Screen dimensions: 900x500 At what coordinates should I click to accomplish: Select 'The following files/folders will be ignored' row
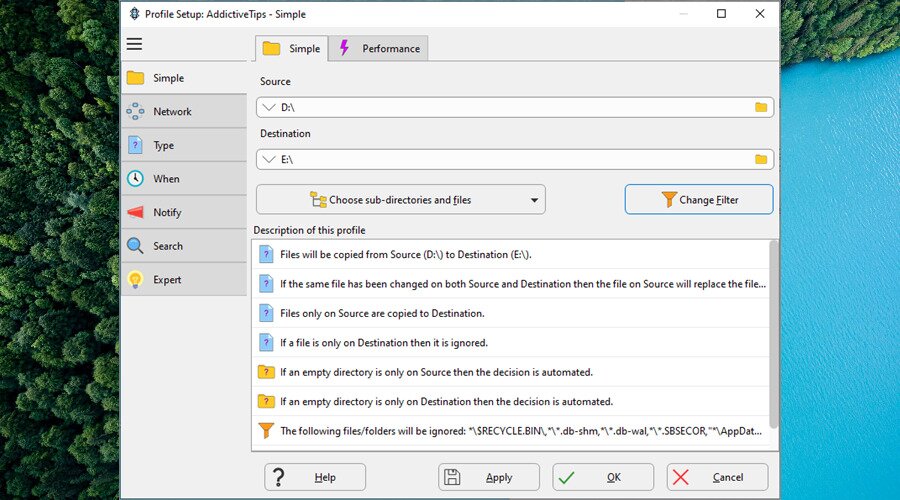click(x=511, y=431)
